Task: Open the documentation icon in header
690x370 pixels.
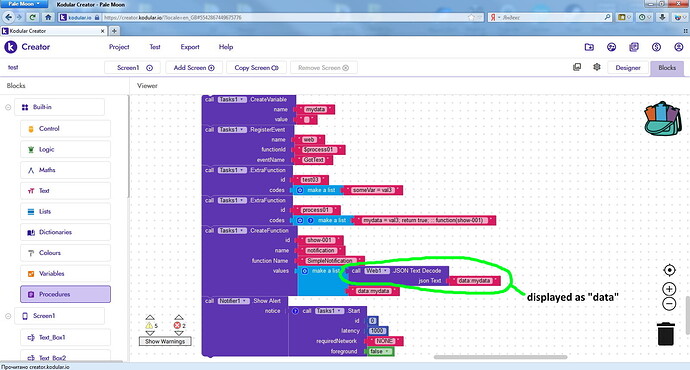Action: click(x=634, y=47)
